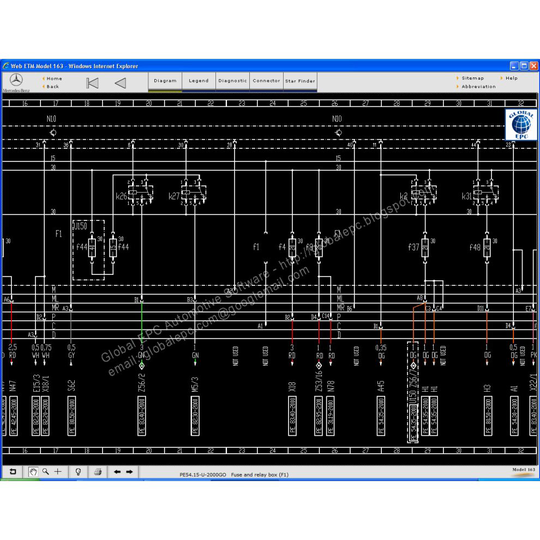Click the plus crosshair tool
Screen dimensions: 540x540
tap(58, 471)
